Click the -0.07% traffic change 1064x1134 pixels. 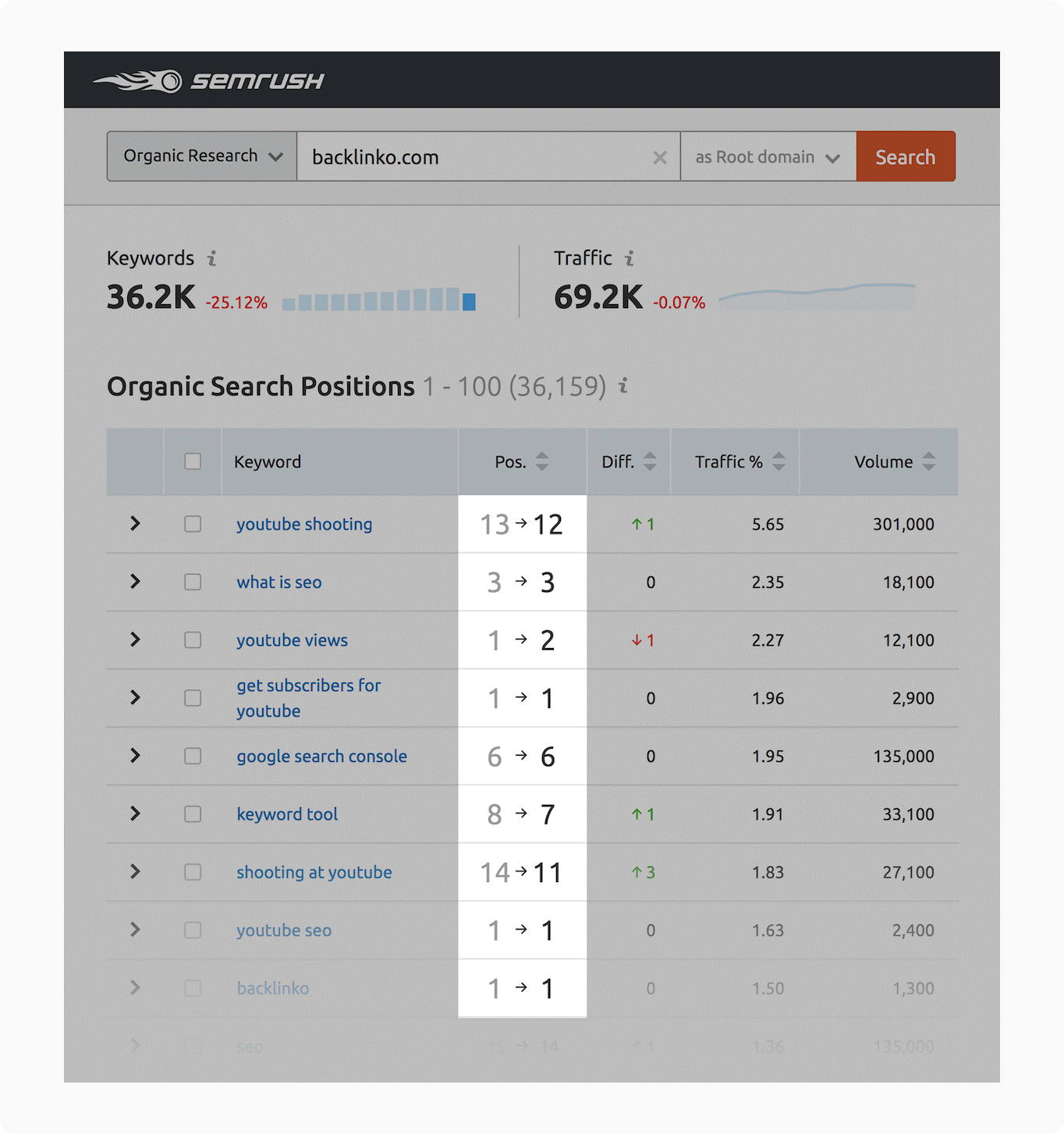679,303
